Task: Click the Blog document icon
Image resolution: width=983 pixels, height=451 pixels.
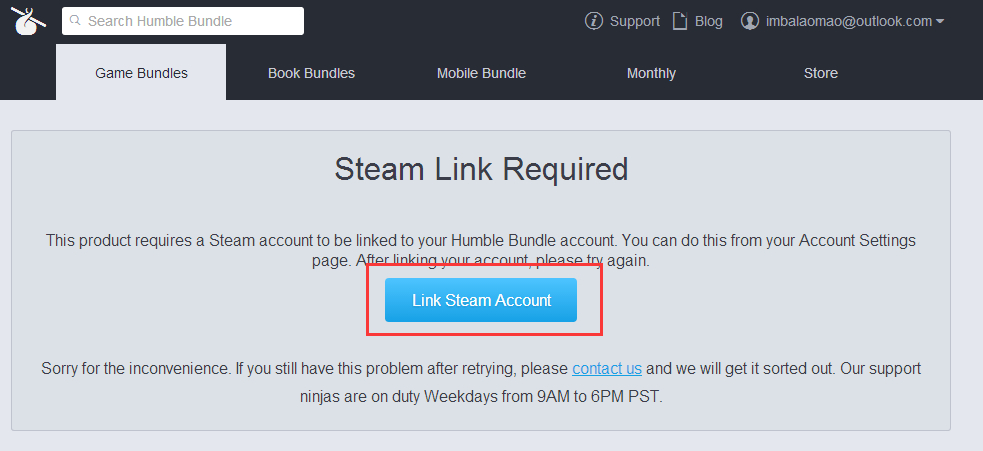Action: 680,21
